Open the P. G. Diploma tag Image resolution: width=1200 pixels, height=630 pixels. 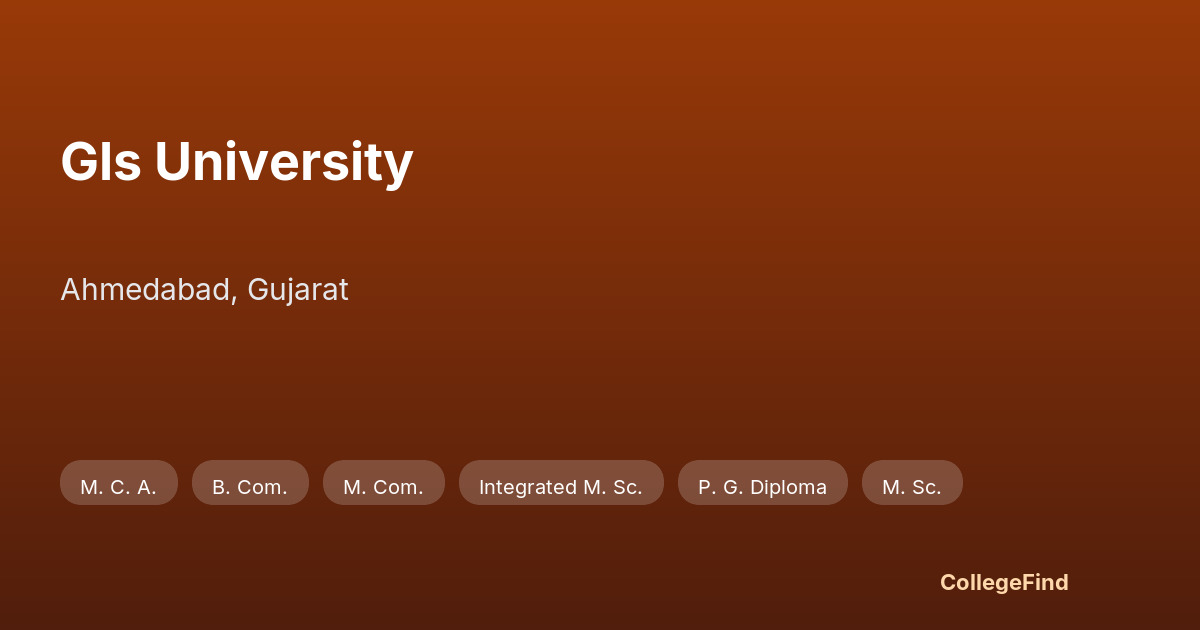click(x=762, y=487)
